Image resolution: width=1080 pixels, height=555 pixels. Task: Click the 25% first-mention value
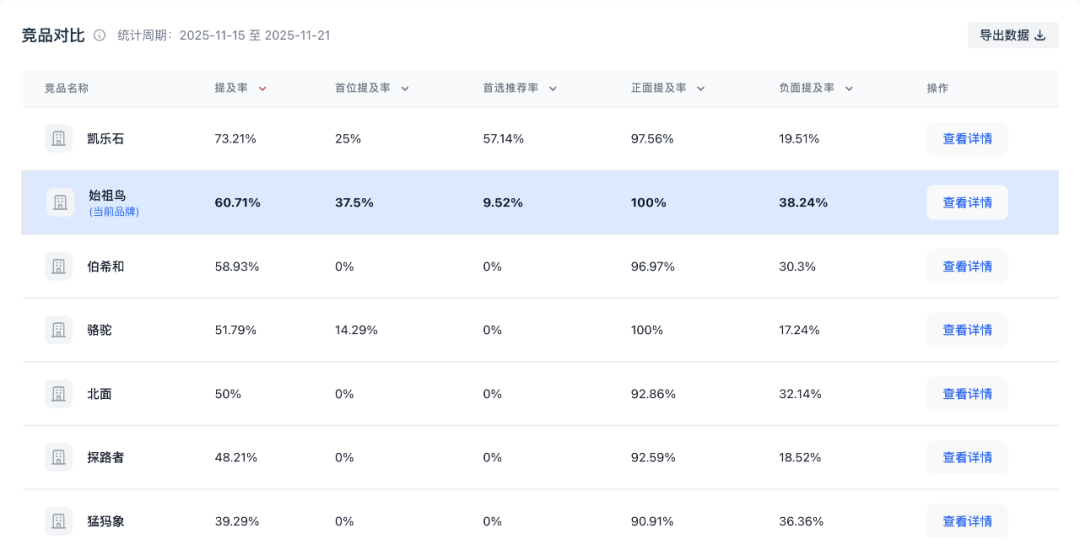(348, 139)
